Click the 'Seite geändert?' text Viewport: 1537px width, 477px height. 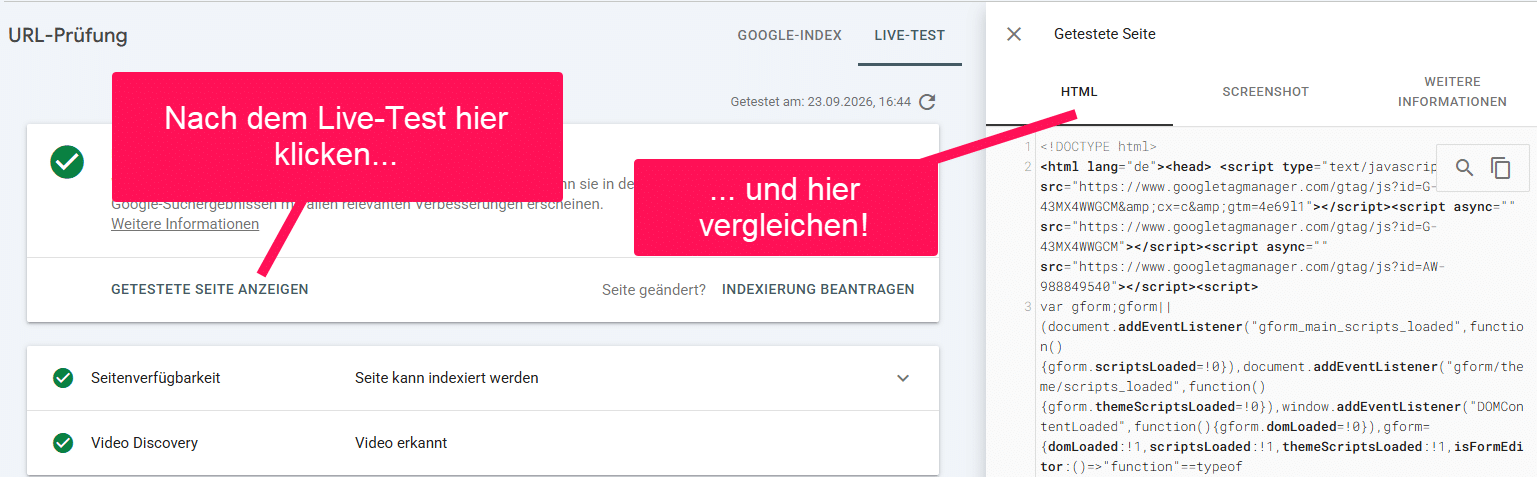[654, 289]
